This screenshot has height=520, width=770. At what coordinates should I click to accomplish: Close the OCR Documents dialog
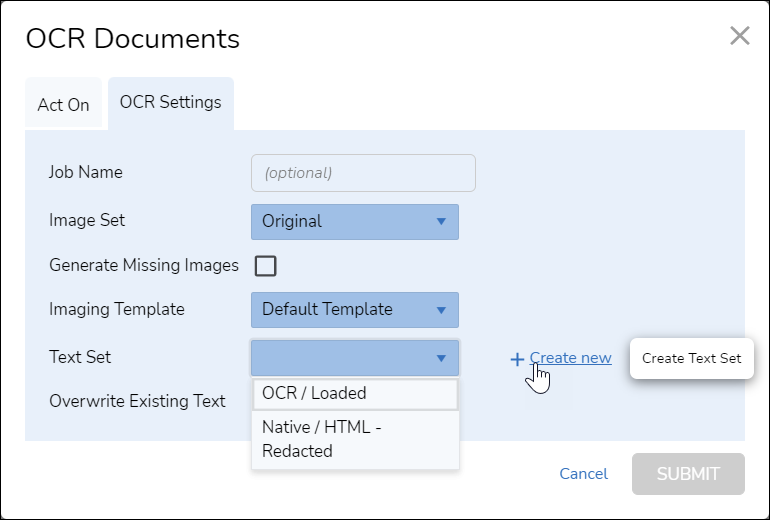coord(739,37)
